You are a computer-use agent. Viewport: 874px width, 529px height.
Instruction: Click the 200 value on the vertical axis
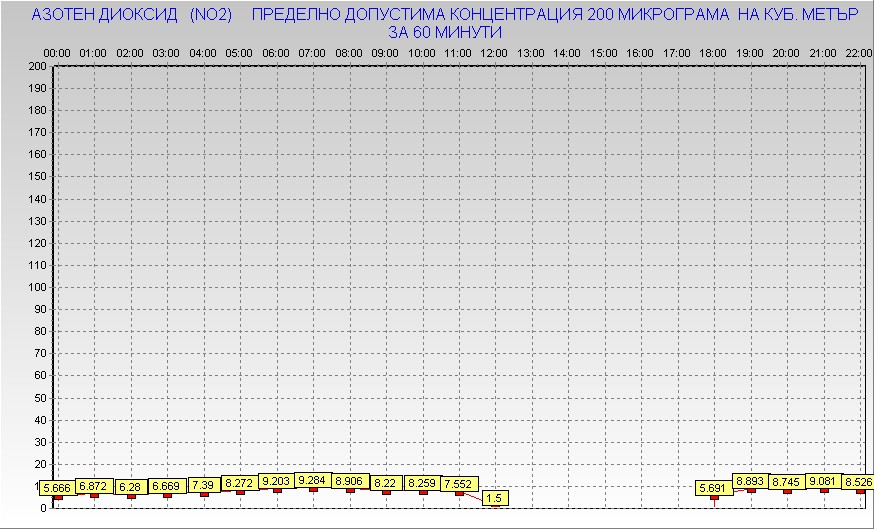point(37,66)
